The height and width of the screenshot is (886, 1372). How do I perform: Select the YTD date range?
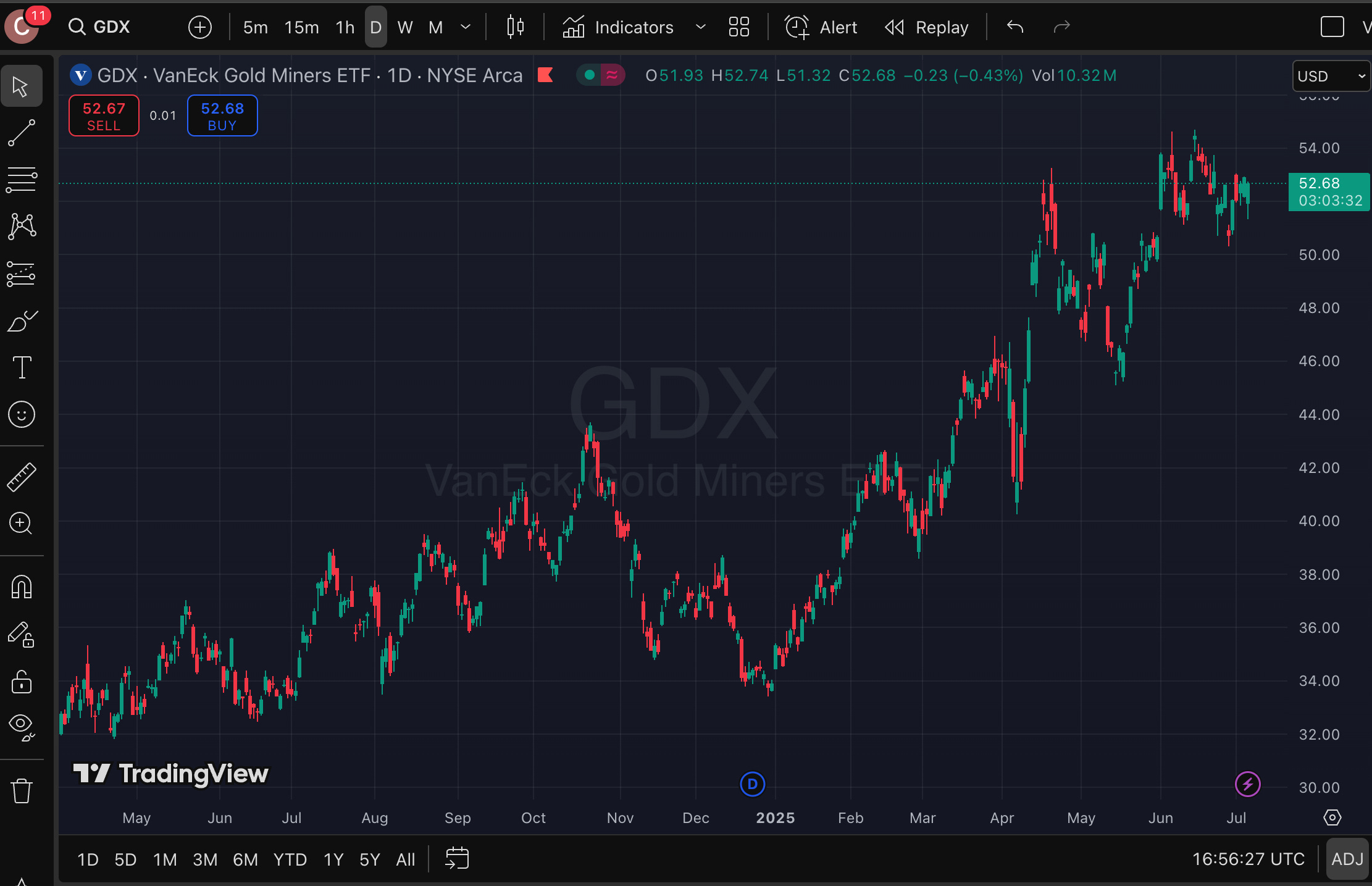tap(290, 859)
